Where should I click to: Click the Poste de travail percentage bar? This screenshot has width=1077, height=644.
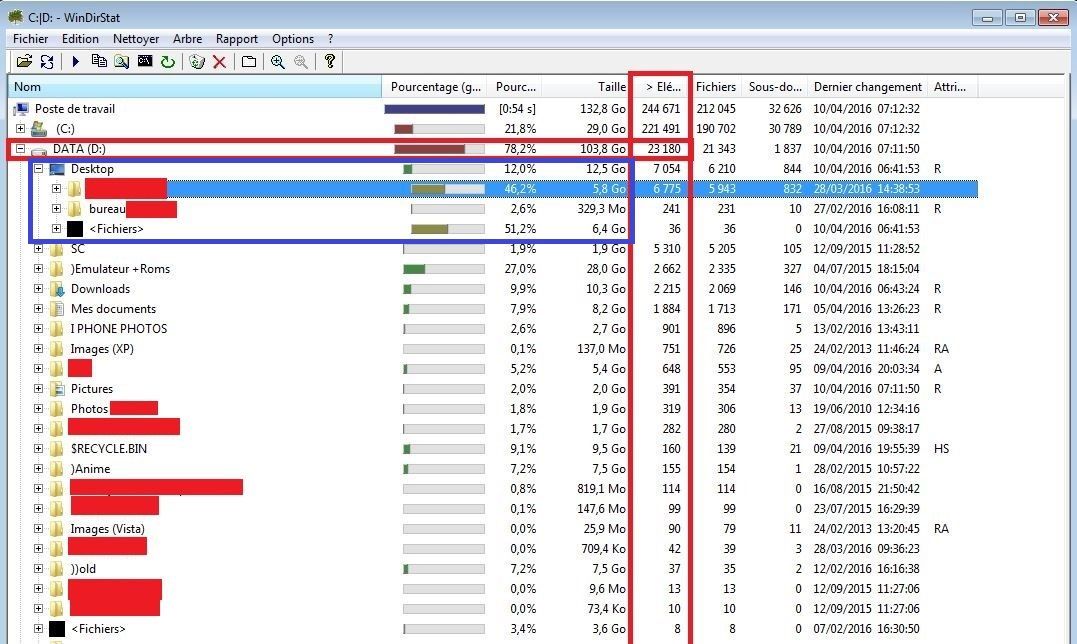coord(435,108)
